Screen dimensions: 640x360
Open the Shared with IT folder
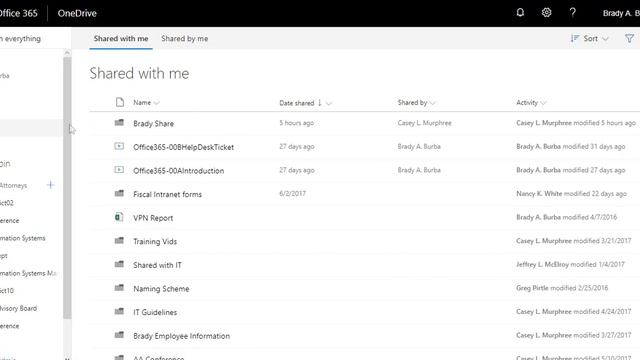click(157, 265)
